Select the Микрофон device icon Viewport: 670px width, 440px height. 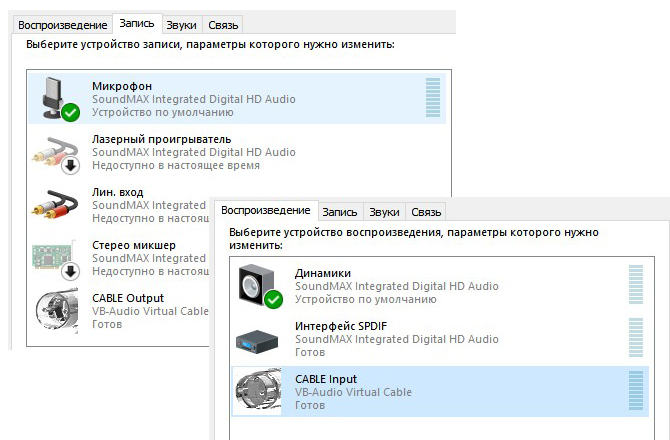(x=61, y=99)
